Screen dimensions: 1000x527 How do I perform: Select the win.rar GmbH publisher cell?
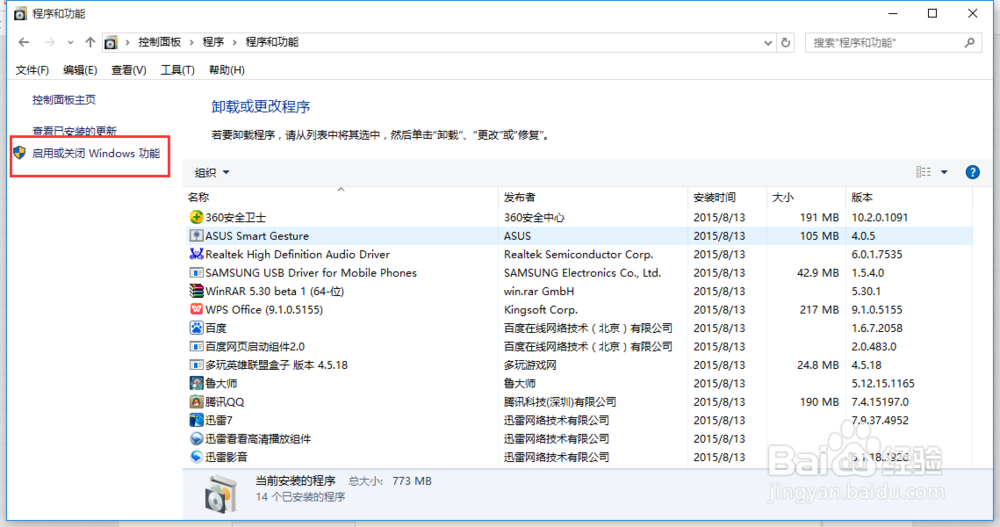[x=539, y=291]
